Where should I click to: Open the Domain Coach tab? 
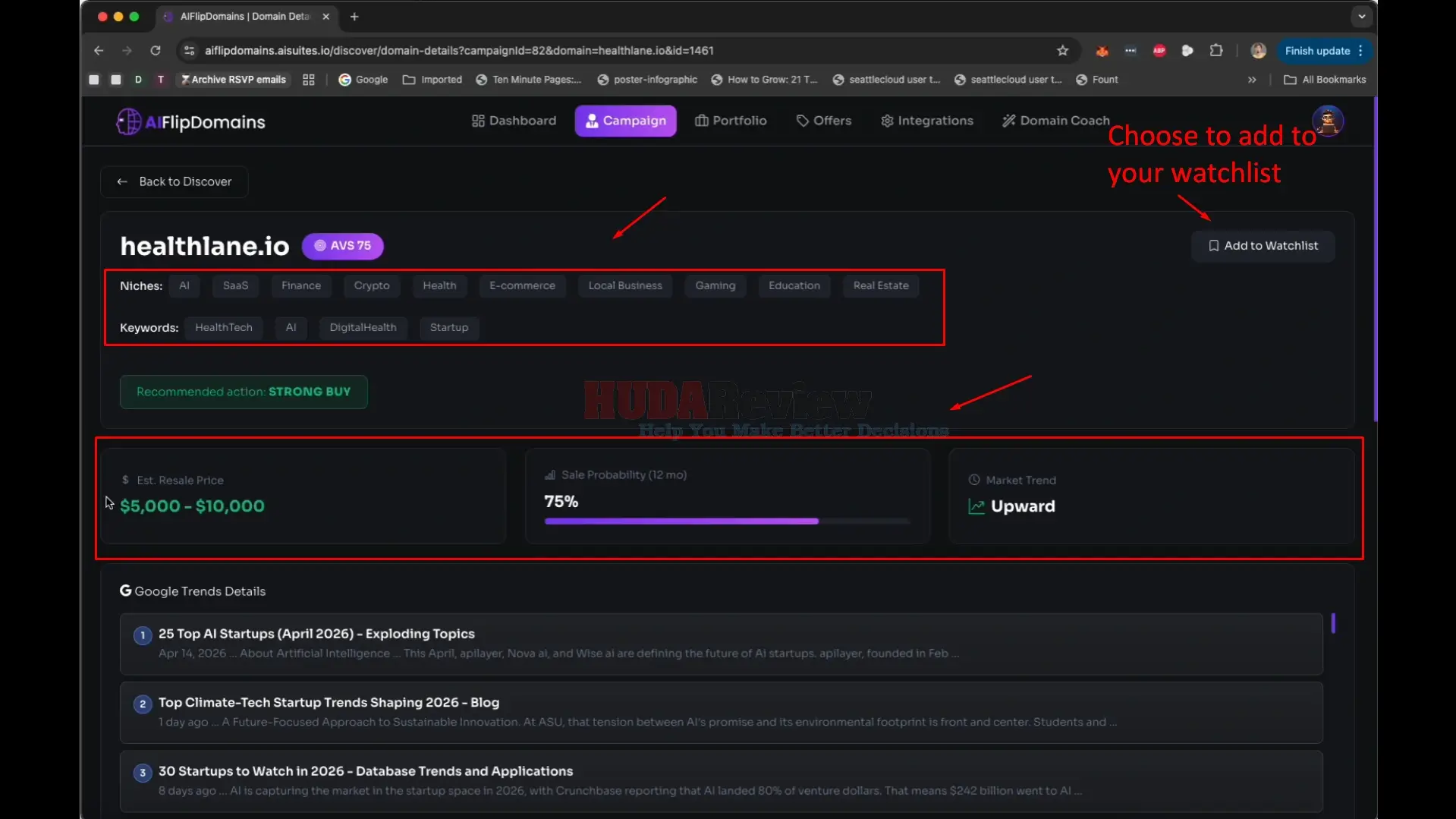click(1055, 121)
